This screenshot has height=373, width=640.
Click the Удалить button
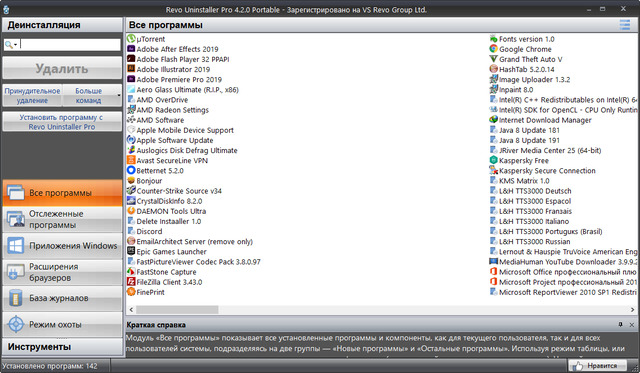pyautogui.click(x=62, y=68)
